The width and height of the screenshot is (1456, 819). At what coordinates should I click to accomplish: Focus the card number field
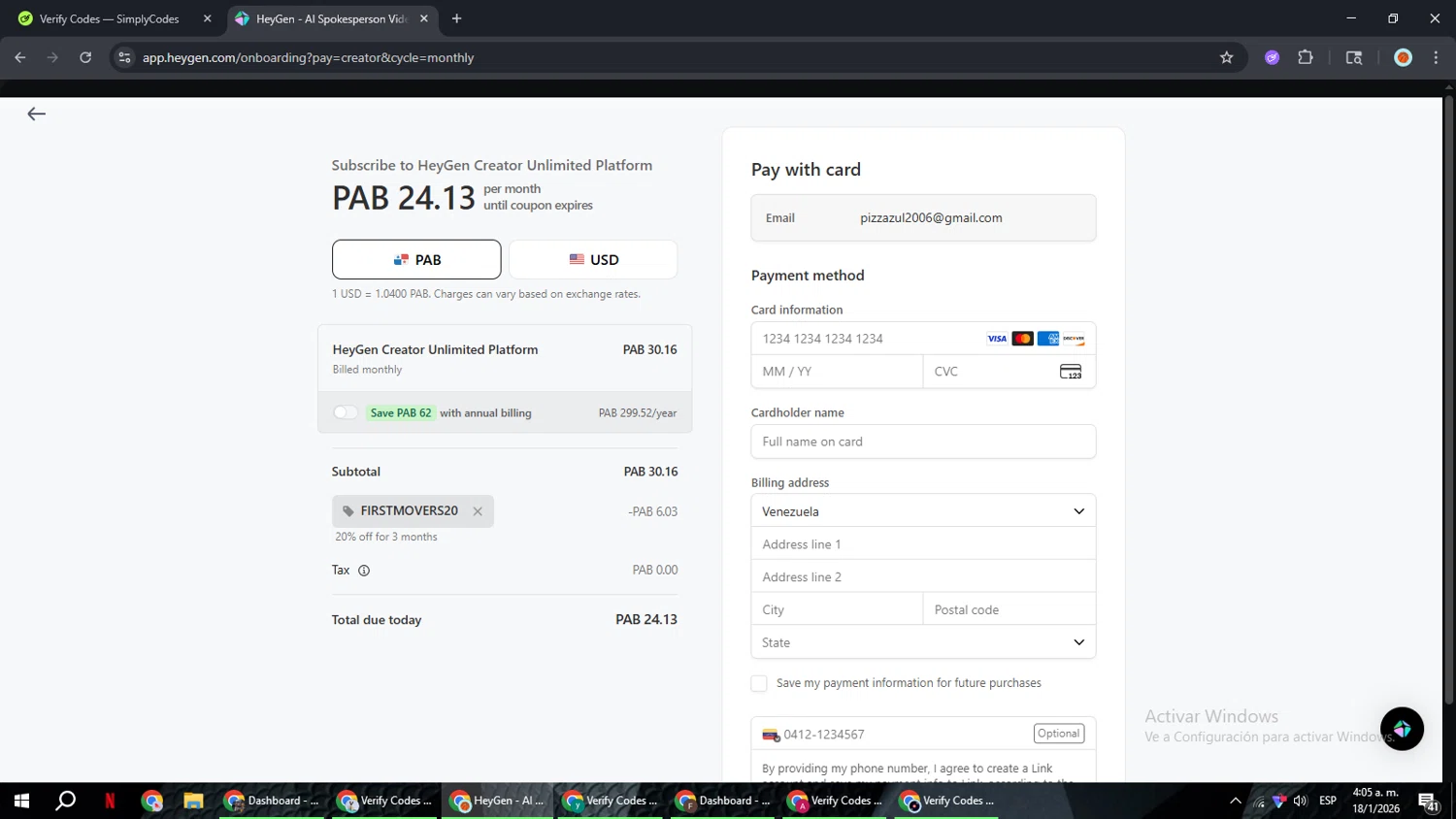pos(869,339)
